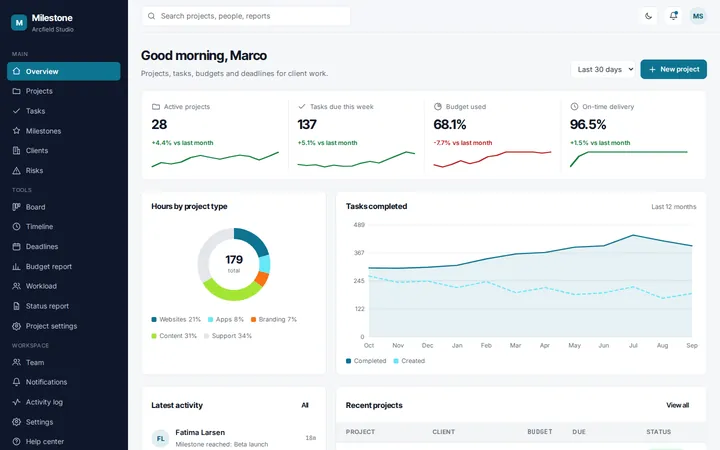
Task: Sort by the STATUS column header
Action: tap(658, 432)
